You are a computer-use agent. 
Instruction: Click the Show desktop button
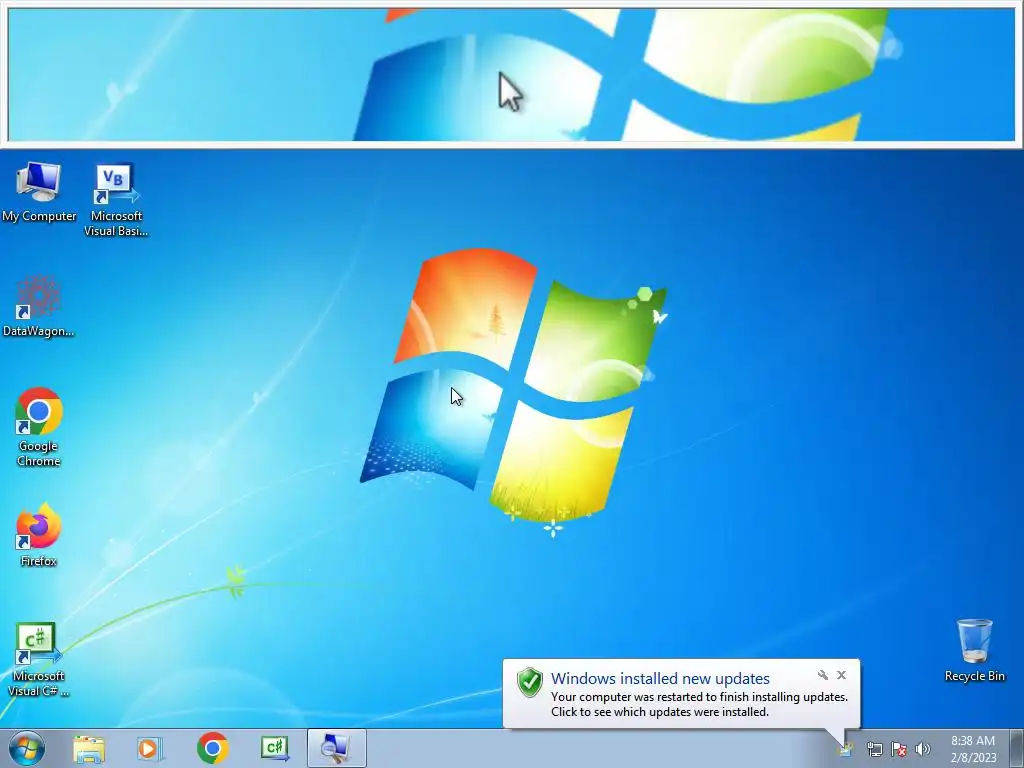click(x=1017, y=748)
